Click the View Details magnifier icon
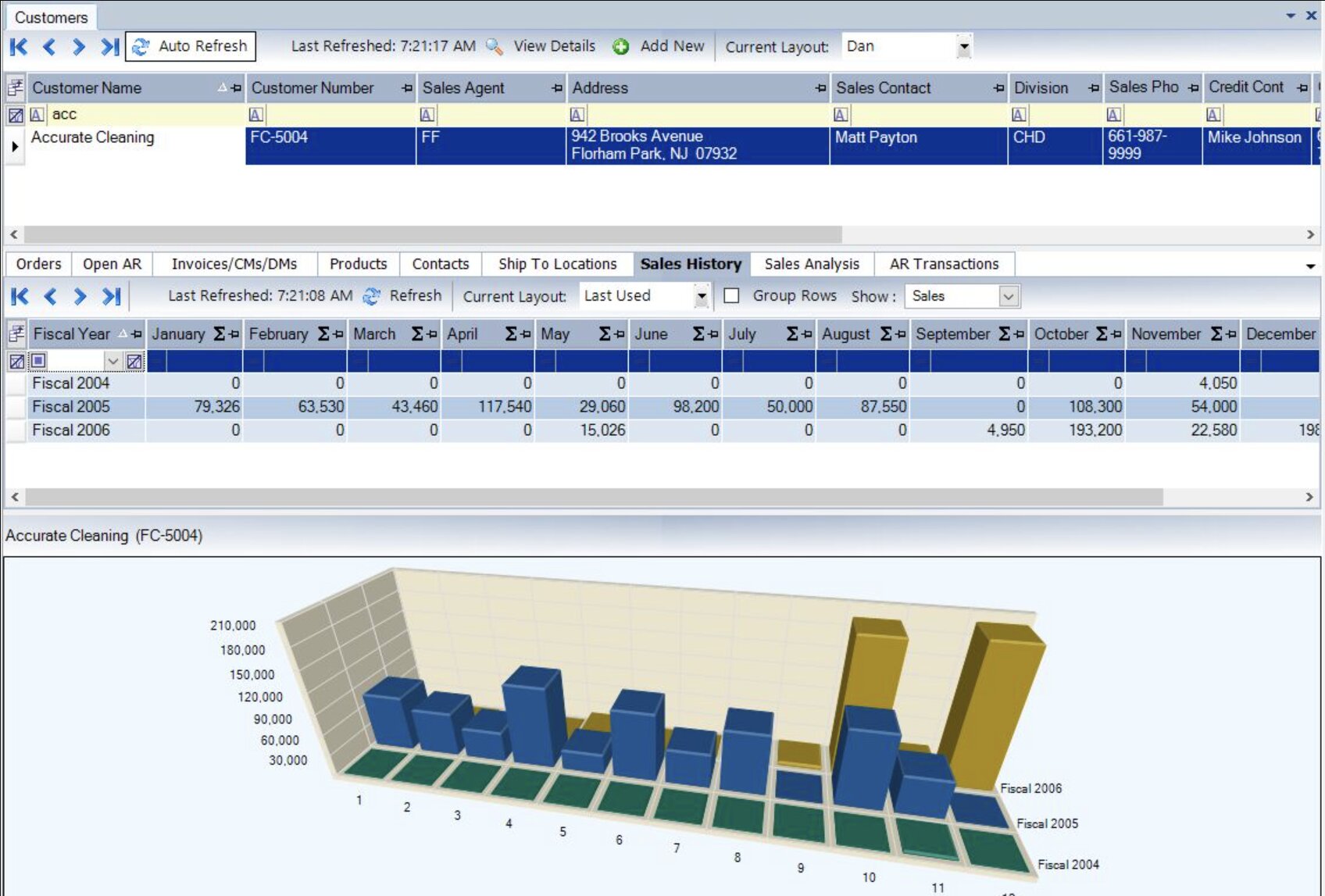This screenshot has width=1325, height=896. click(x=494, y=47)
